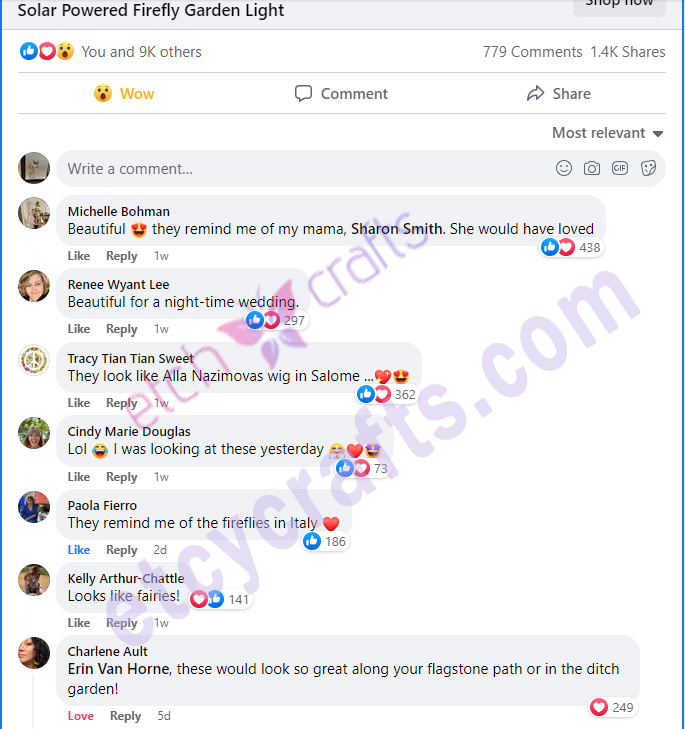The image size is (685, 729).
Task: Attach a photo using the camera icon
Action: [x=592, y=168]
